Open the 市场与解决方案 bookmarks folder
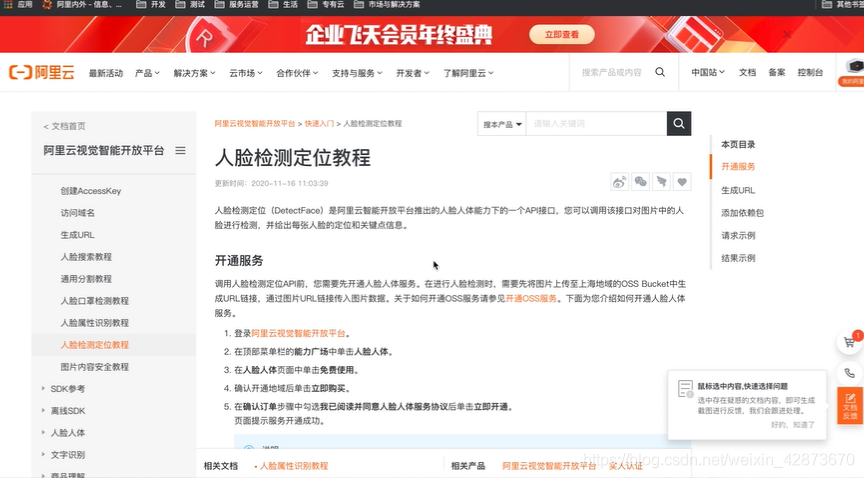Image resolution: width=864 pixels, height=478 pixels. 387,4
